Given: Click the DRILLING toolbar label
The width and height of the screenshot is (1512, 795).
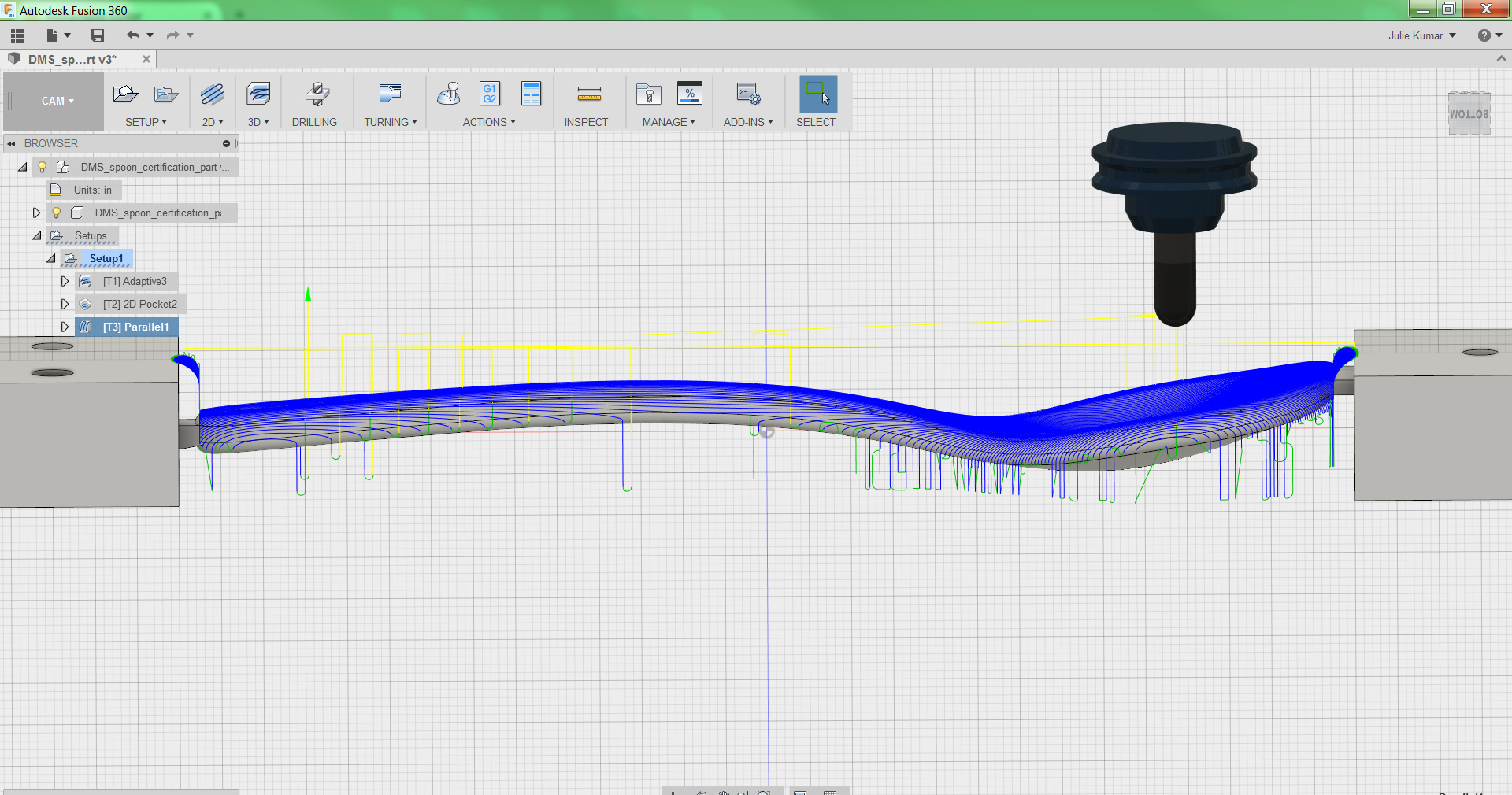Looking at the screenshot, I should click(x=314, y=122).
